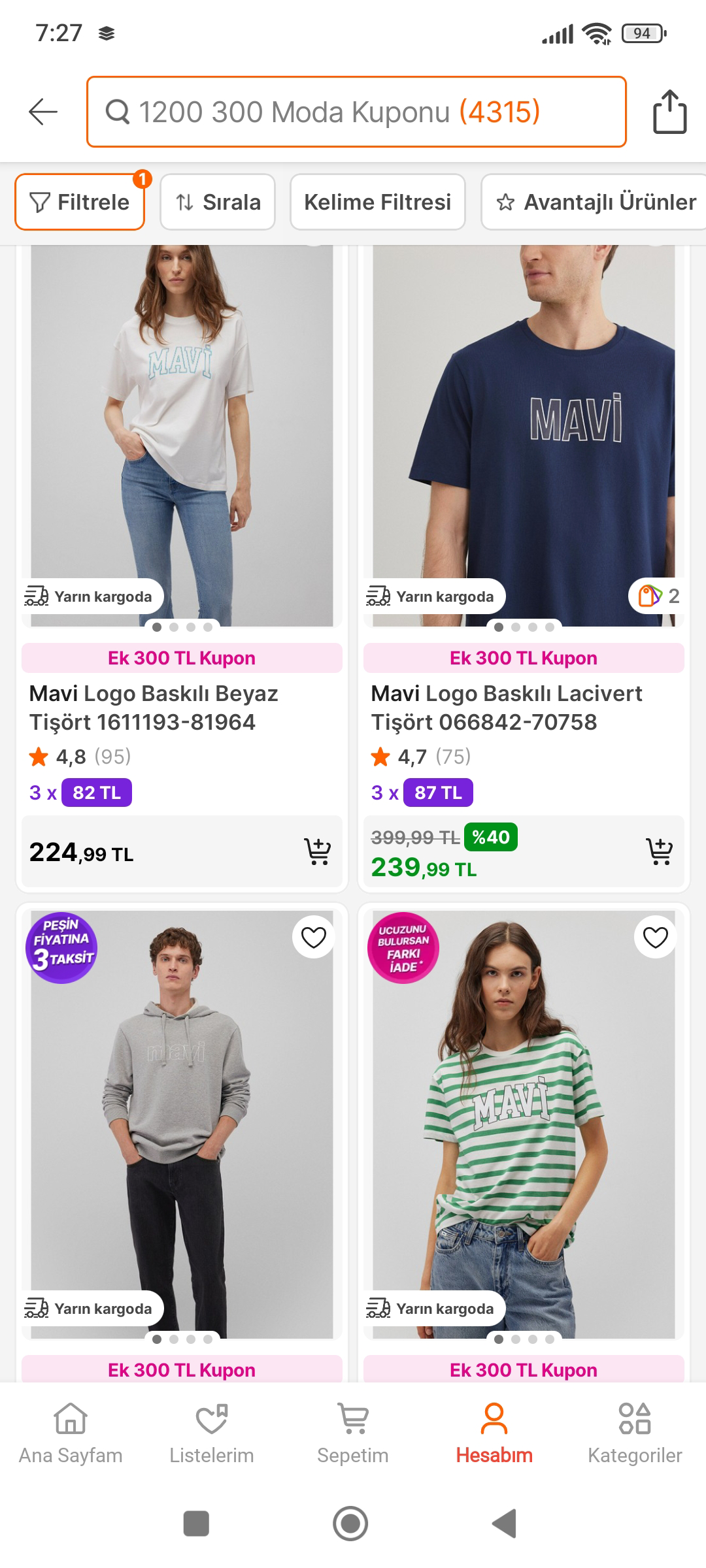706x1568 pixels.
Task: Tap the Ek 300 TL Kupon label on navy t-shirt
Action: [x=523, y=658]
